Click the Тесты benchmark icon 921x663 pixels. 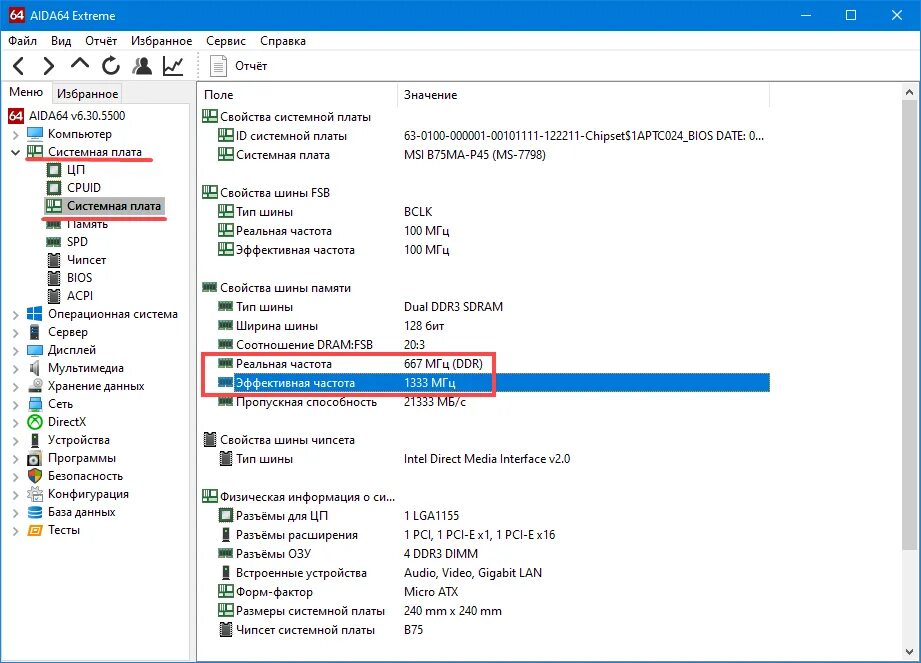35,530
